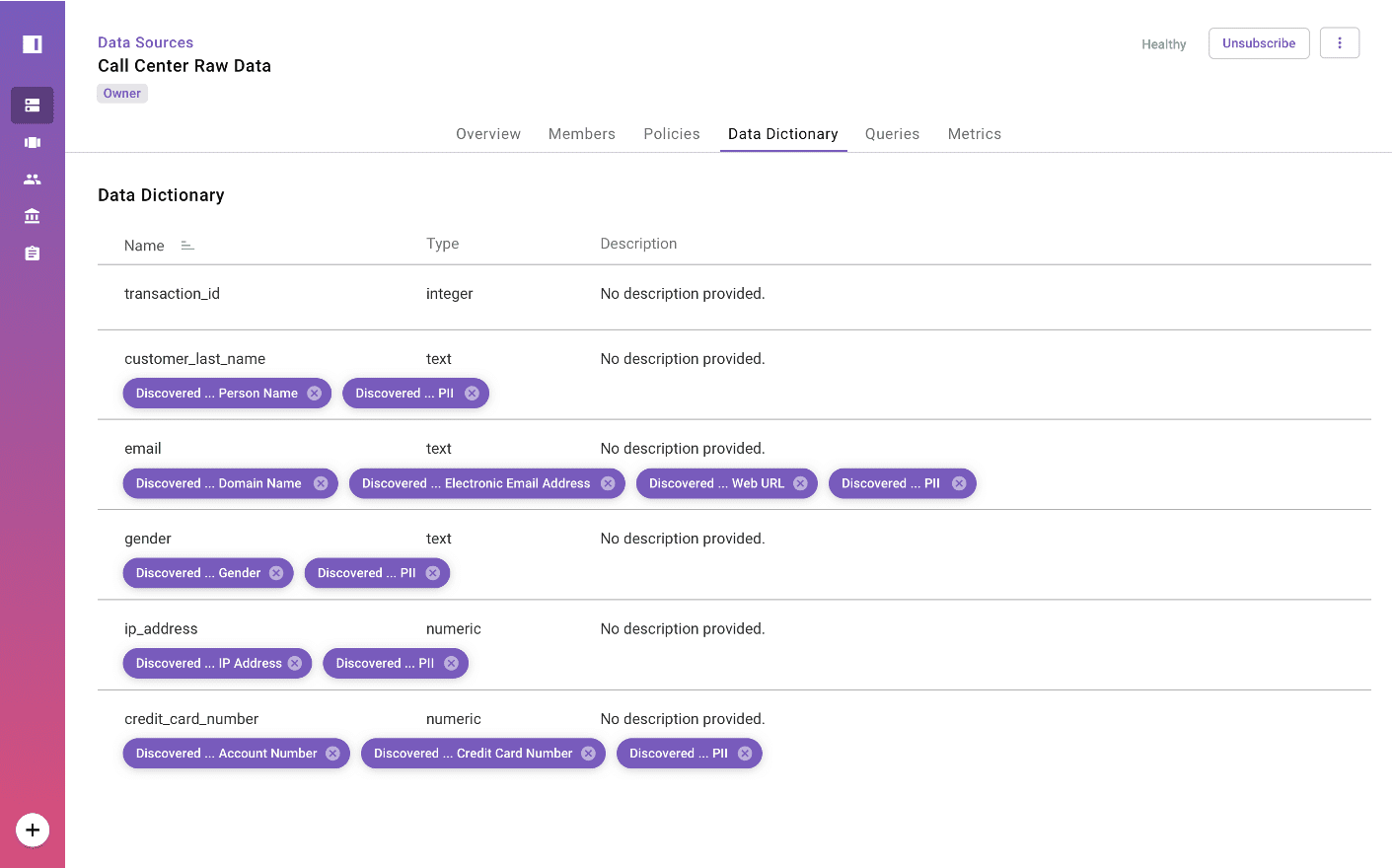Remove Discovered Person Name tag
The image size is (1393, 868).
point(314,394)
